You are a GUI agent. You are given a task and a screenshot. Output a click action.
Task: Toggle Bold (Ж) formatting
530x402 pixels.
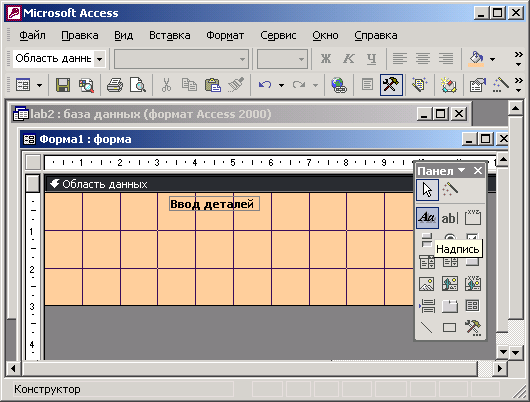point(326,59)
